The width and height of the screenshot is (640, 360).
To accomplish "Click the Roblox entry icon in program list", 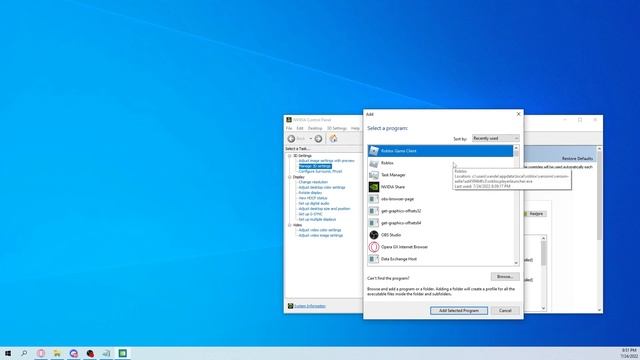I will pyautogui.click(x=373, y=163).
